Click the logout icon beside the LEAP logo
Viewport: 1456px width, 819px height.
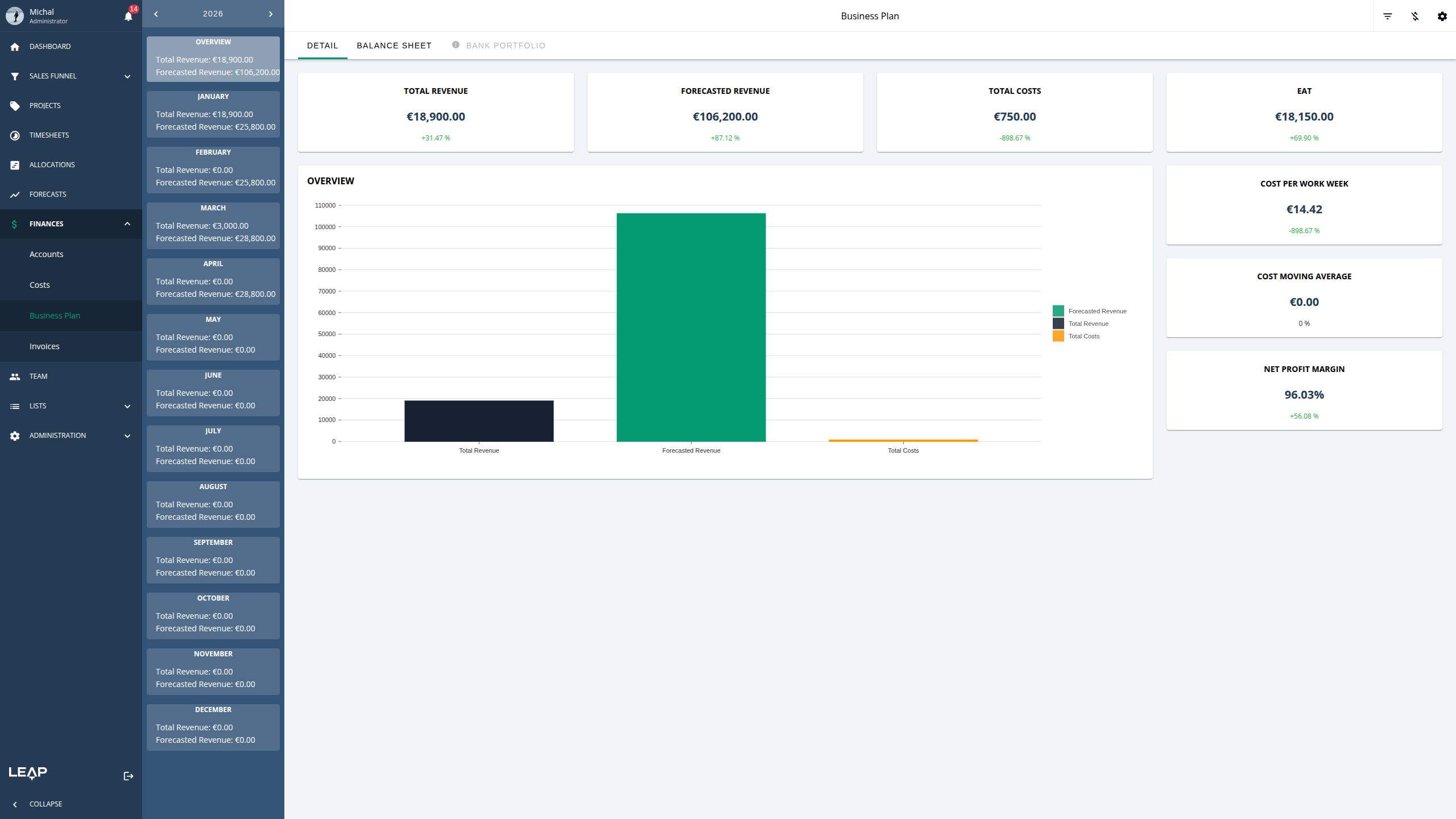coord(129,776)
